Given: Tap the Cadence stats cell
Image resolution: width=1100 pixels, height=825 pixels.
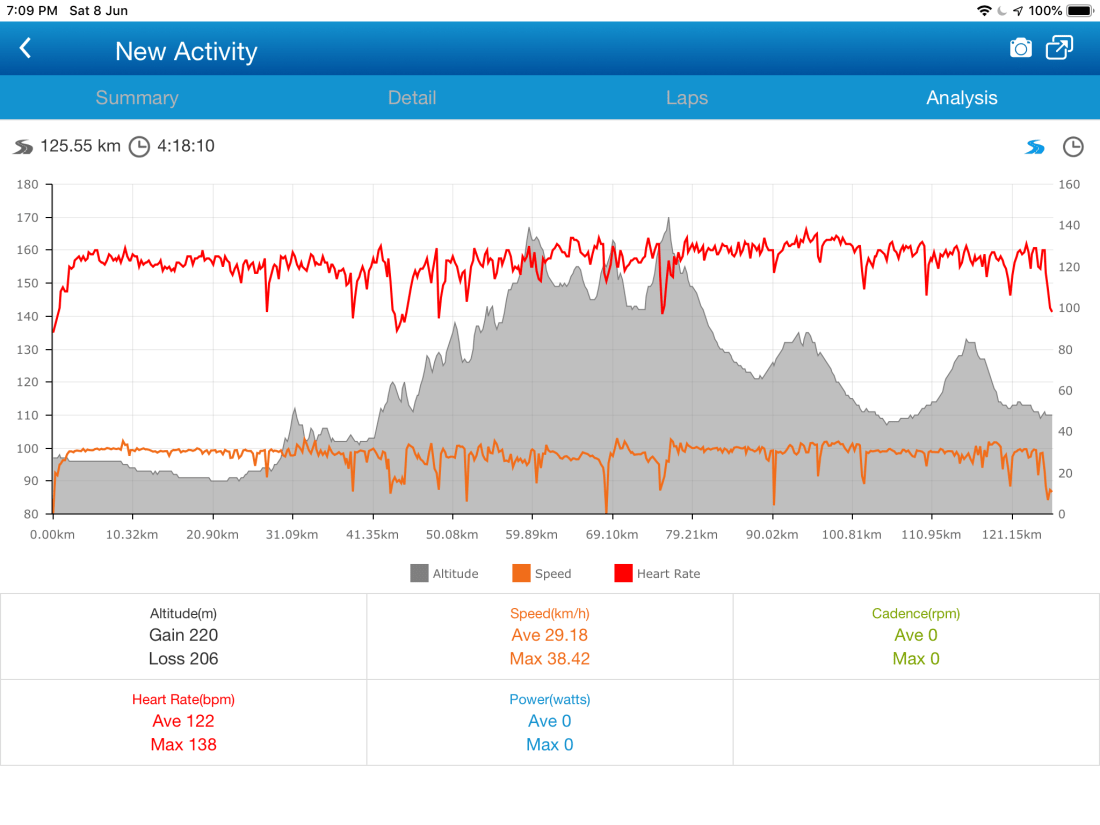Looking at the screenshot, I should pos(916,636).
